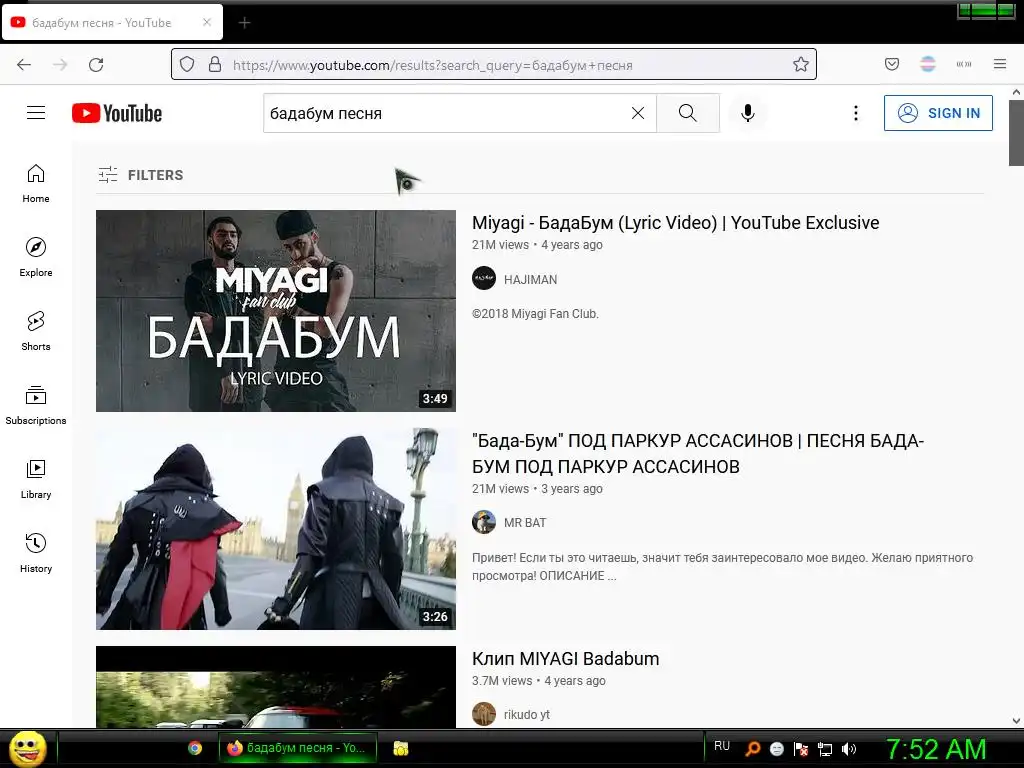Click the scrollbar down arrow

point(1016,721)
